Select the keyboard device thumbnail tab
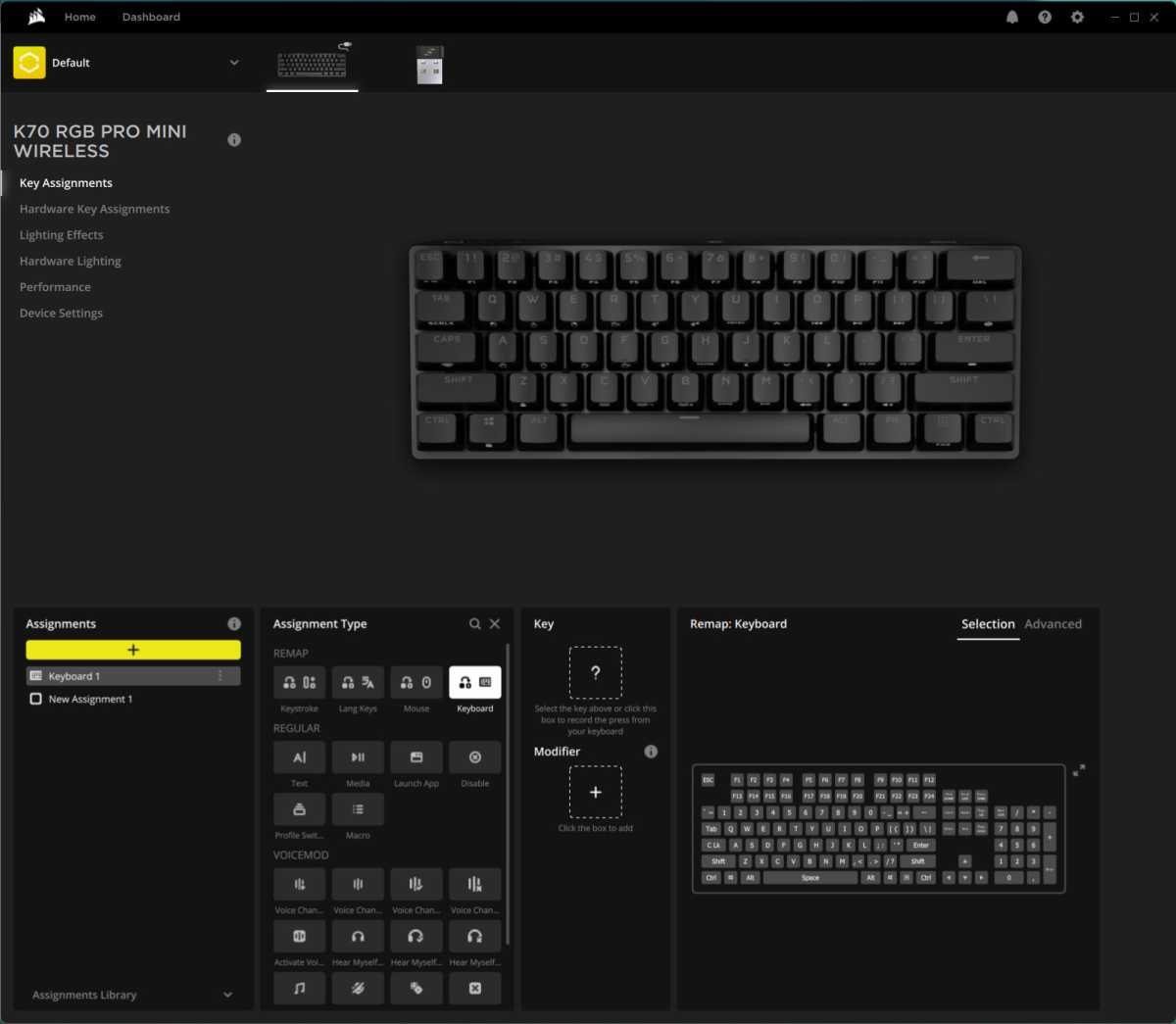The image size is (1176, 1024). (x=313, y=64)
